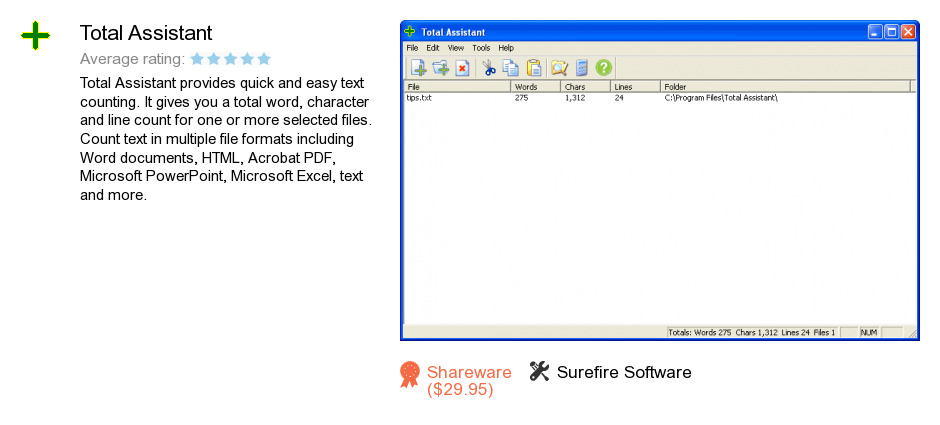Click the green plus icon in title bar

tap(410, 32)
